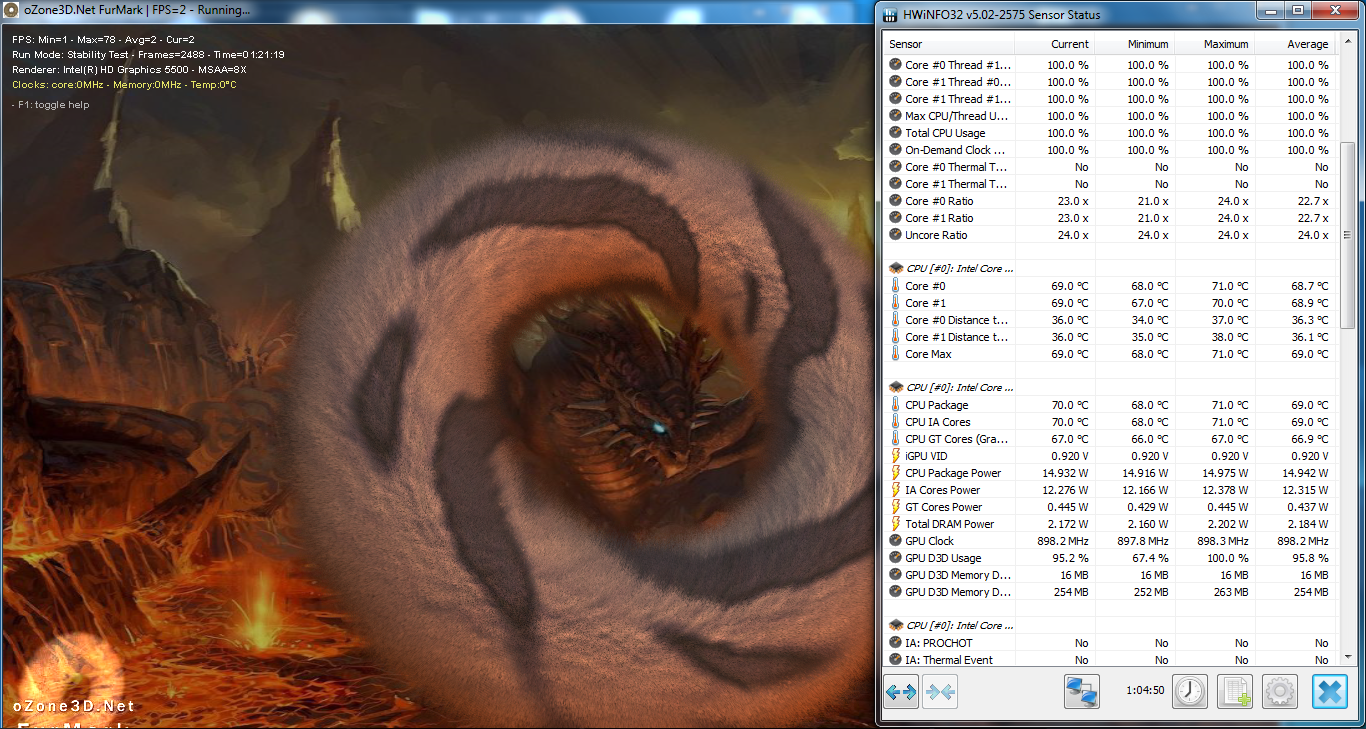The image size is (1366, 729).
Task: Maximize the HWiNFO32 Sensor Status window
Action: coord(1297,11)
